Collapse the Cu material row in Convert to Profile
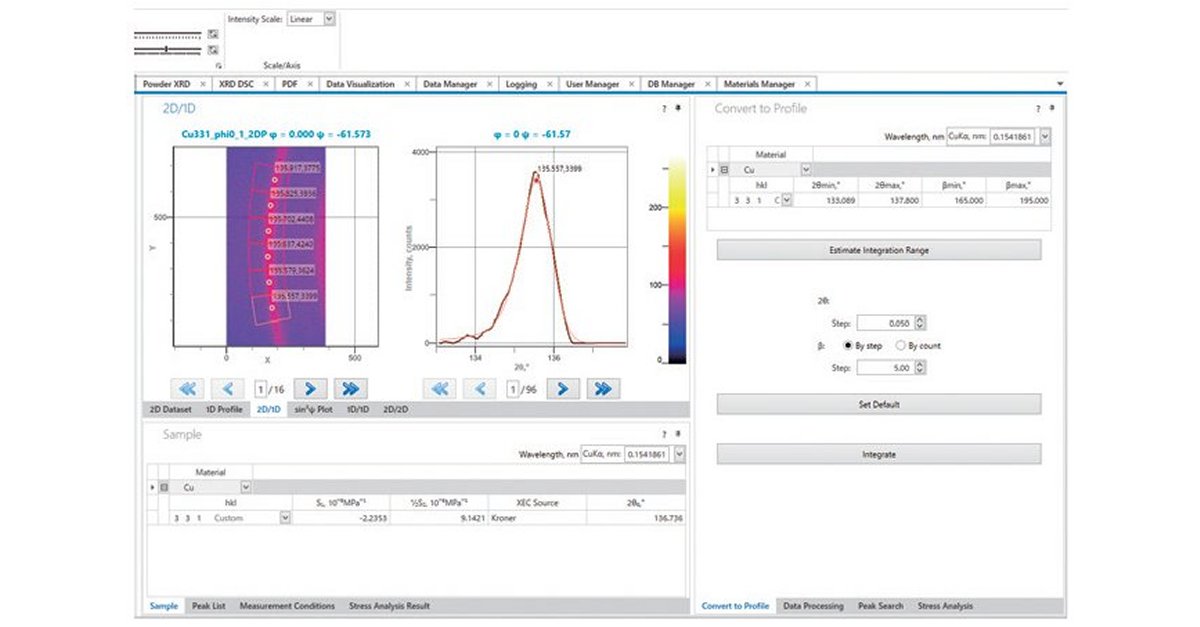Viewport: 1200px width, 627px height. (724, 170)
